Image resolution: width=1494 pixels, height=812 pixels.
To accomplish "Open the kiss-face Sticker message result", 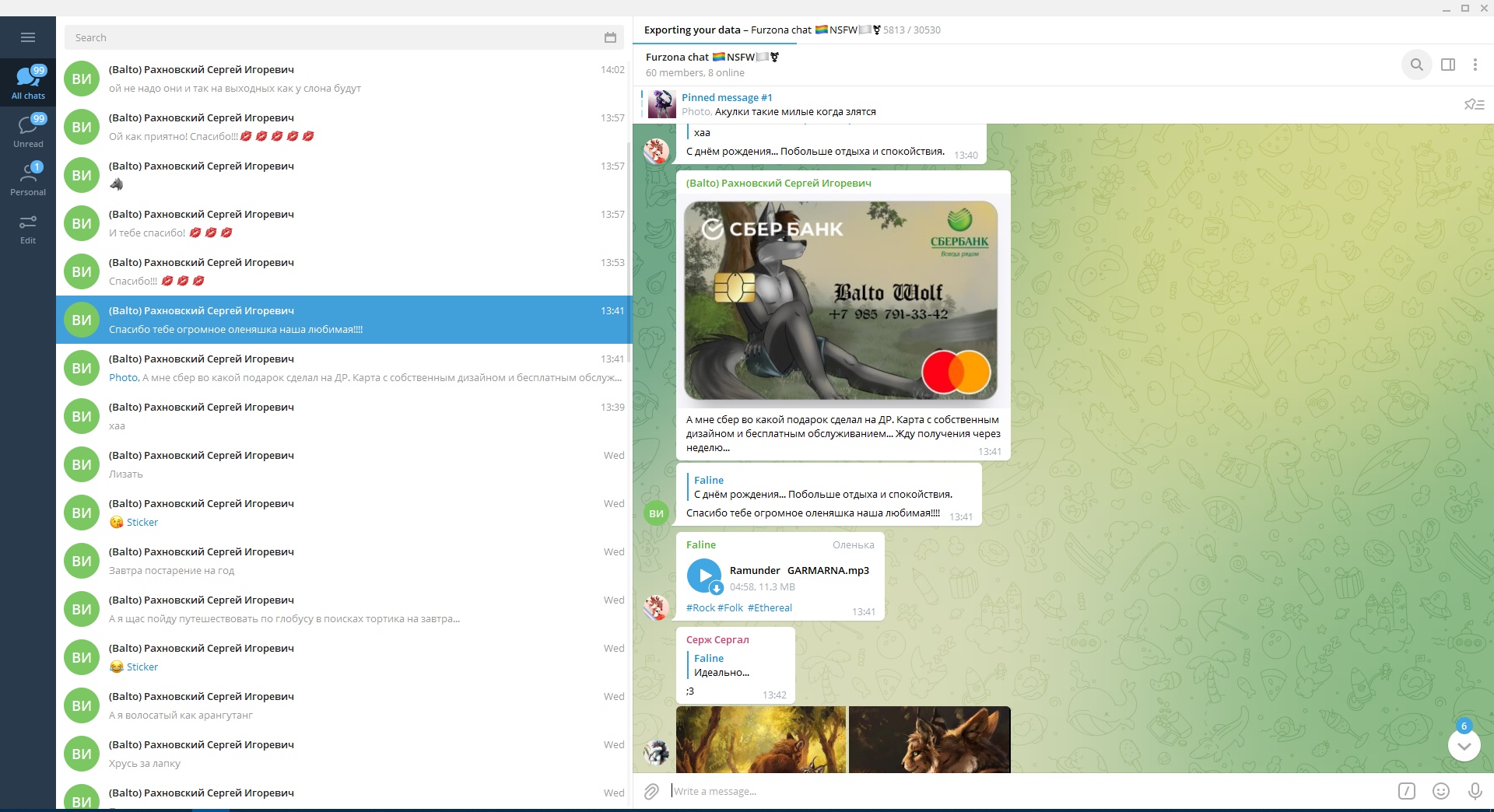I will coord(344,513).
